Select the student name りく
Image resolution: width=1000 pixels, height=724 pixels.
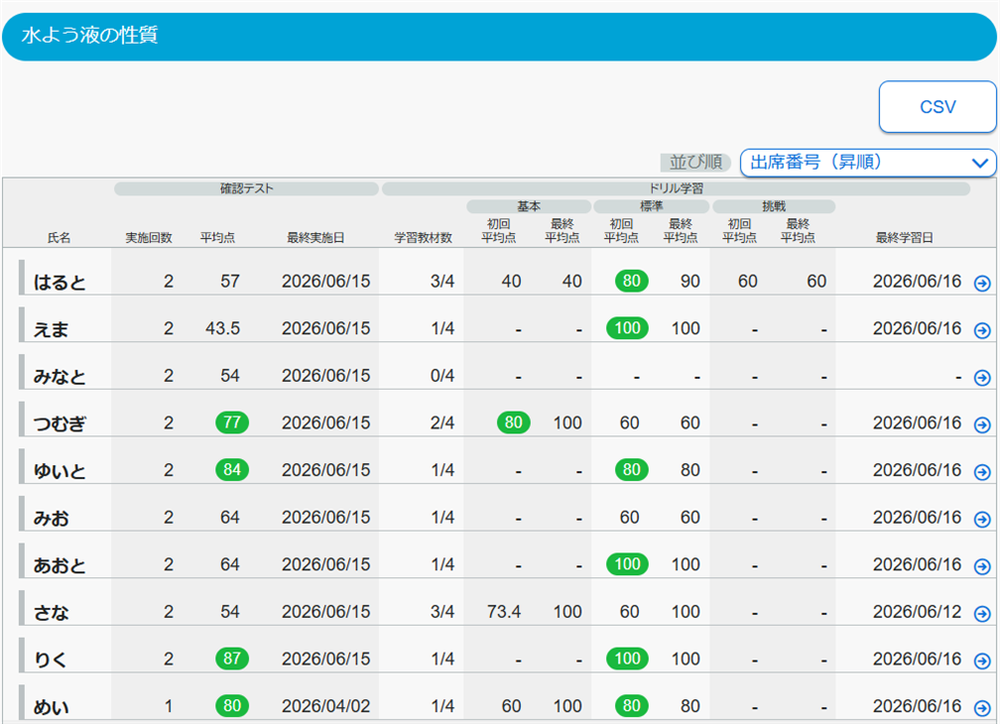[x=50, y=660]
